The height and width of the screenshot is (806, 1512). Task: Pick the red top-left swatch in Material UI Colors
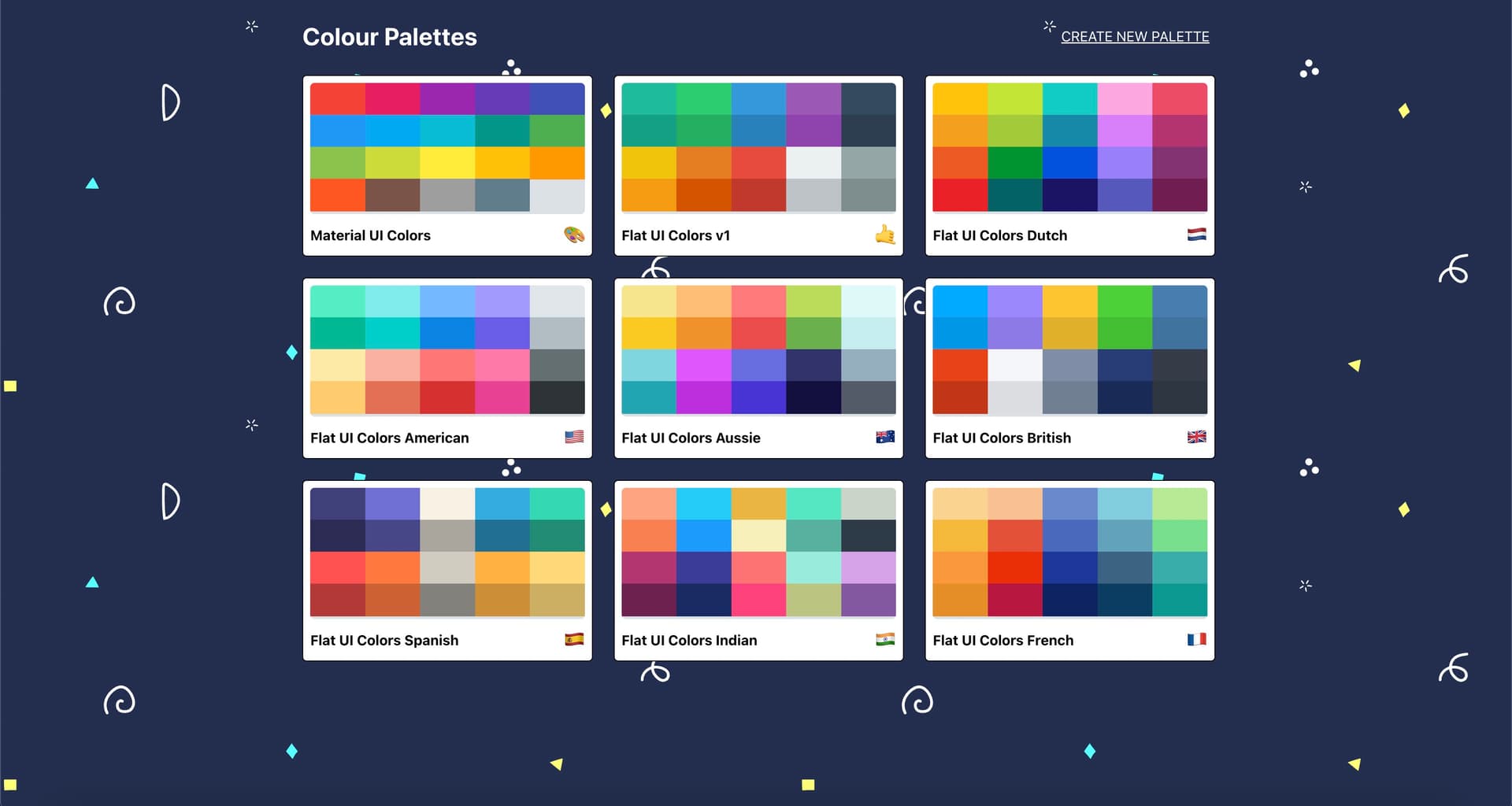point(338,99)
